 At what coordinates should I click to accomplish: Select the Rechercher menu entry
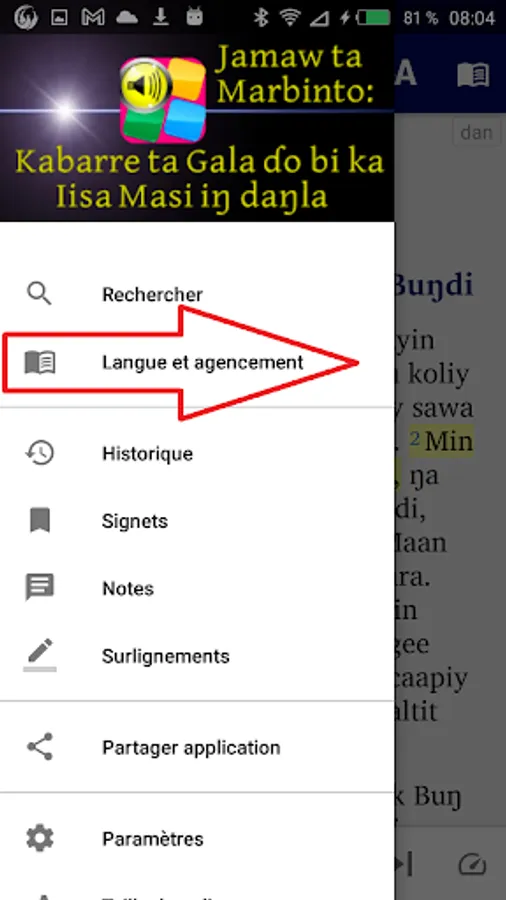[x=197, y=294]
